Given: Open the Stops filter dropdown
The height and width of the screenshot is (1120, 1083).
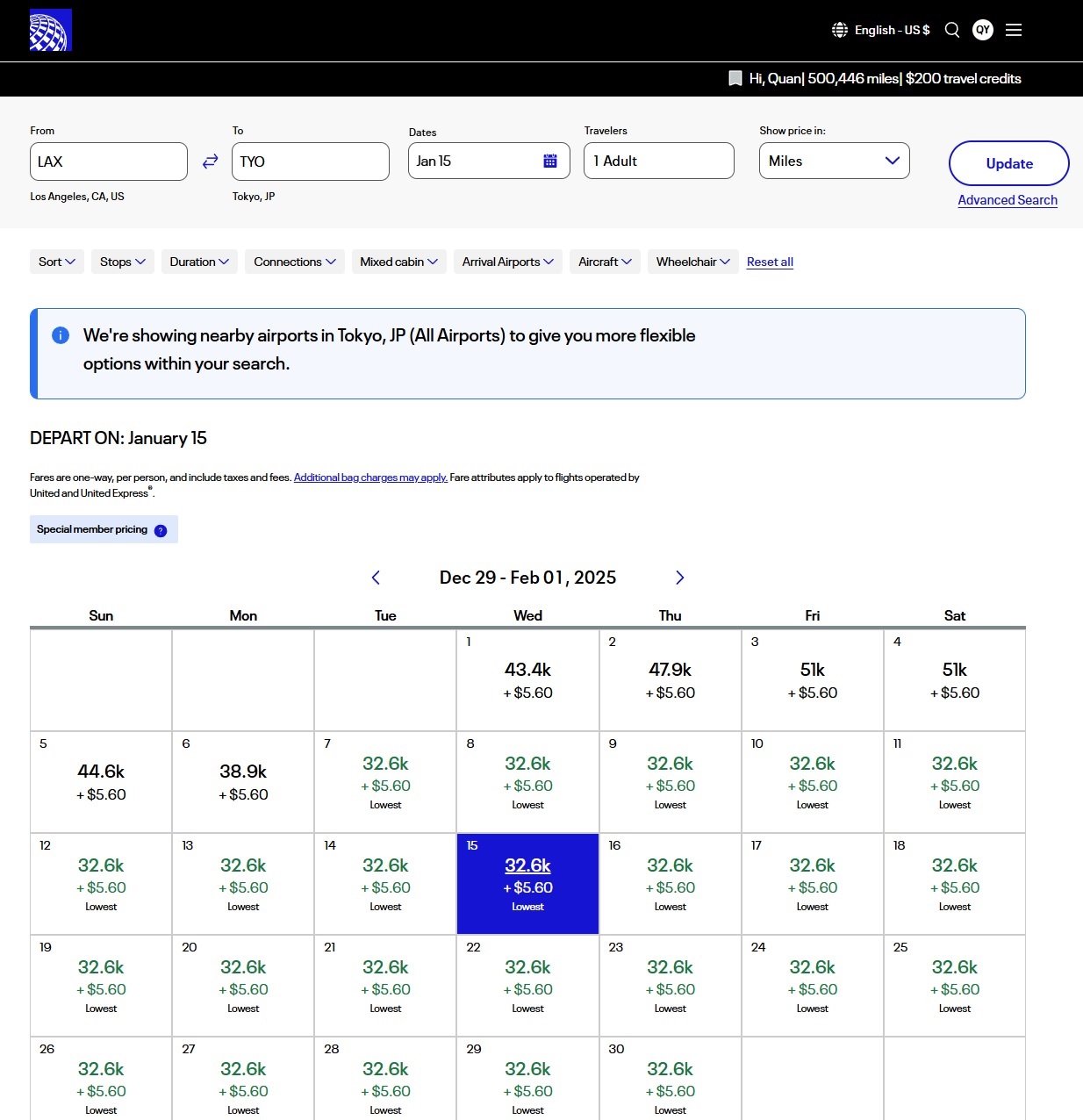Looking at the screenshot, I should click(123, 262).
